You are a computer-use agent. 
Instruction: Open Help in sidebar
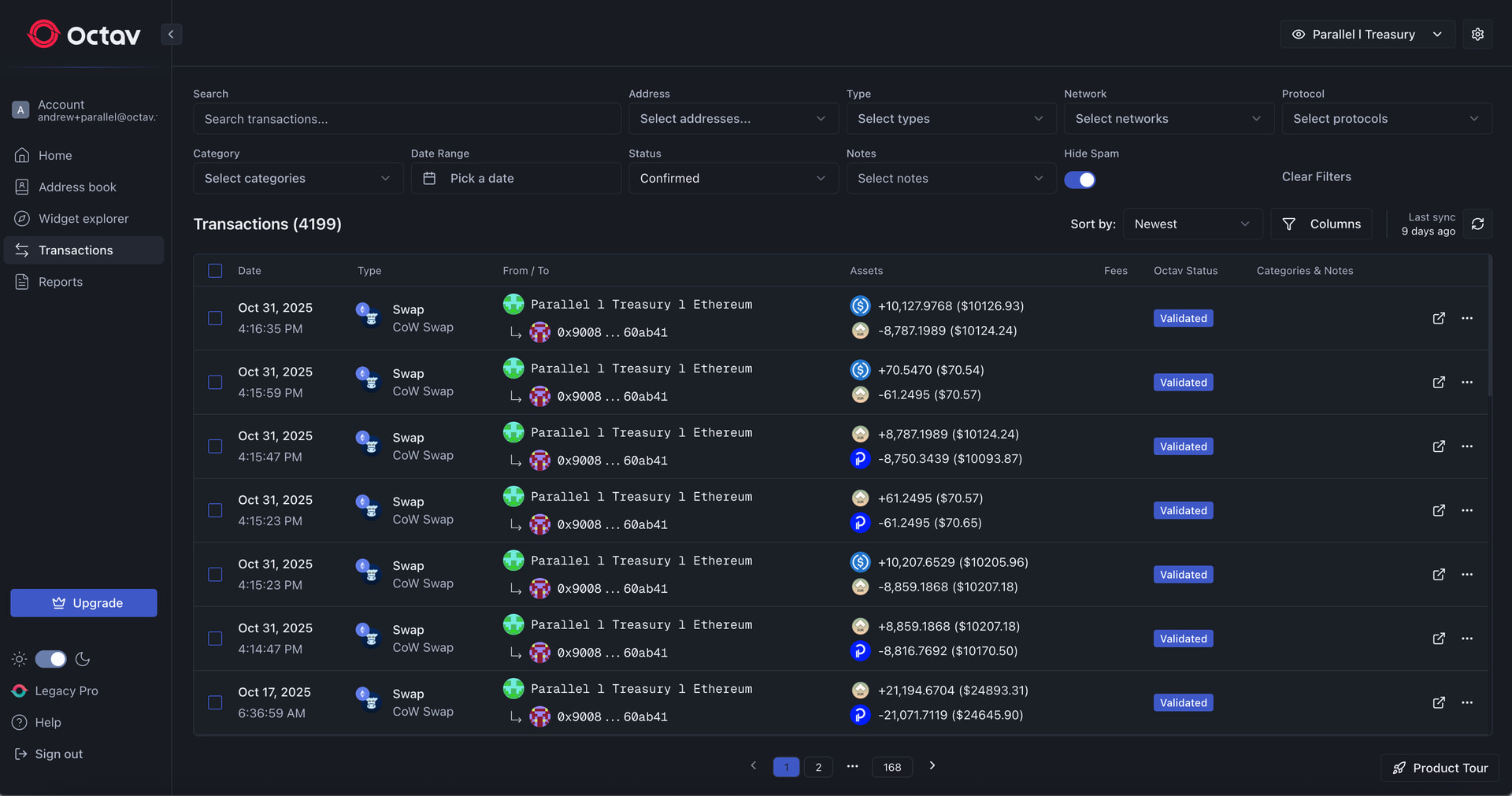pos(37,723)
